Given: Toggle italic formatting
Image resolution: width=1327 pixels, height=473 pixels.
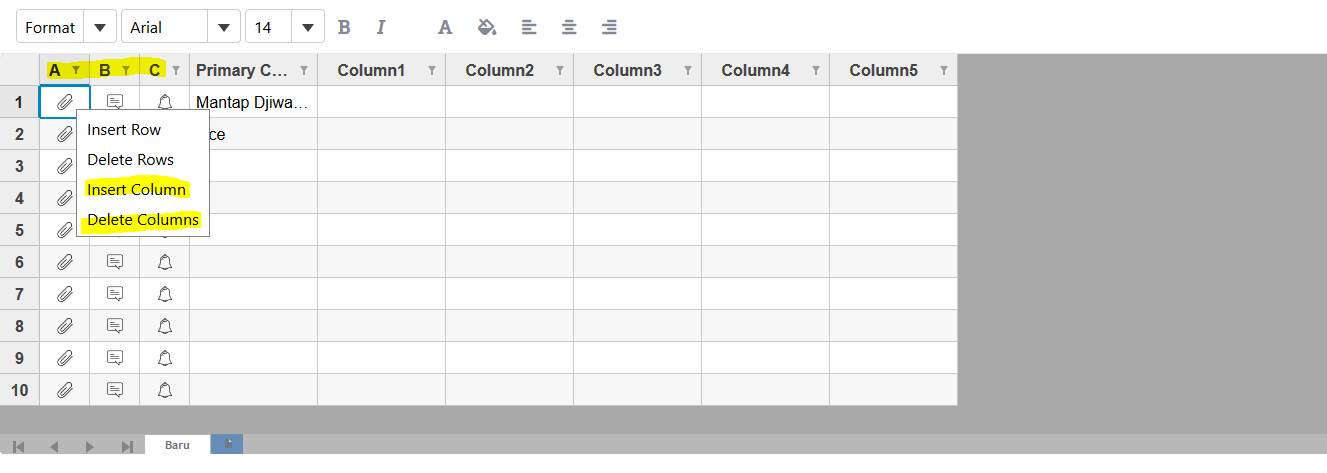Looking at the screenshot, I should coord(380,27).
